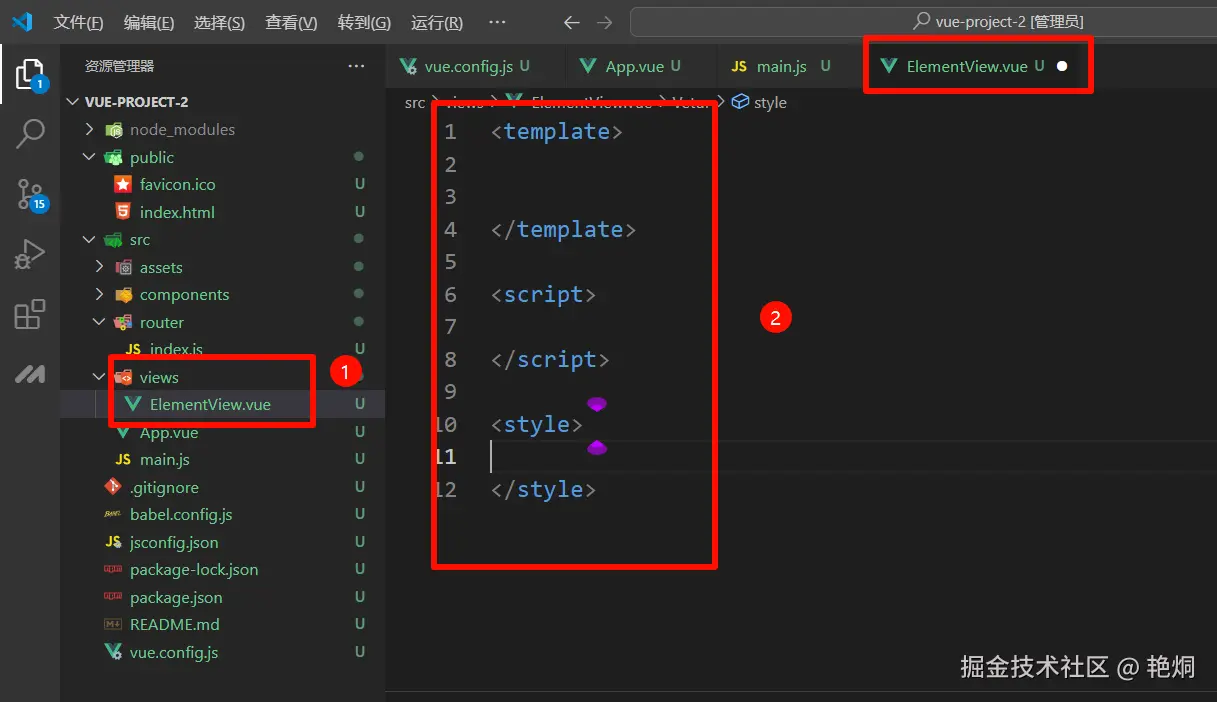The image size is (1217, 702).
Task: Open the Search view icon
Action: 30,133
